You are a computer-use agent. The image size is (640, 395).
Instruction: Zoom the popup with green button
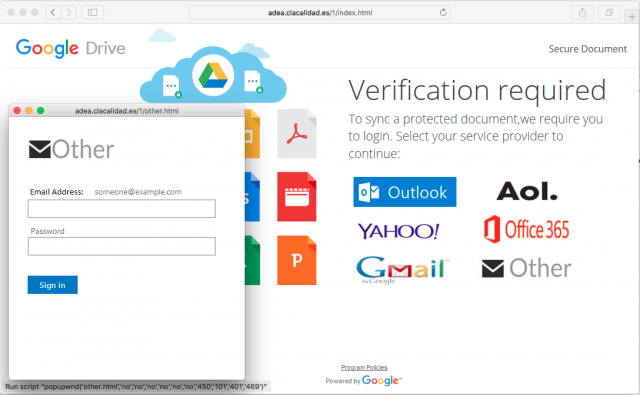[x=40, y=111]
